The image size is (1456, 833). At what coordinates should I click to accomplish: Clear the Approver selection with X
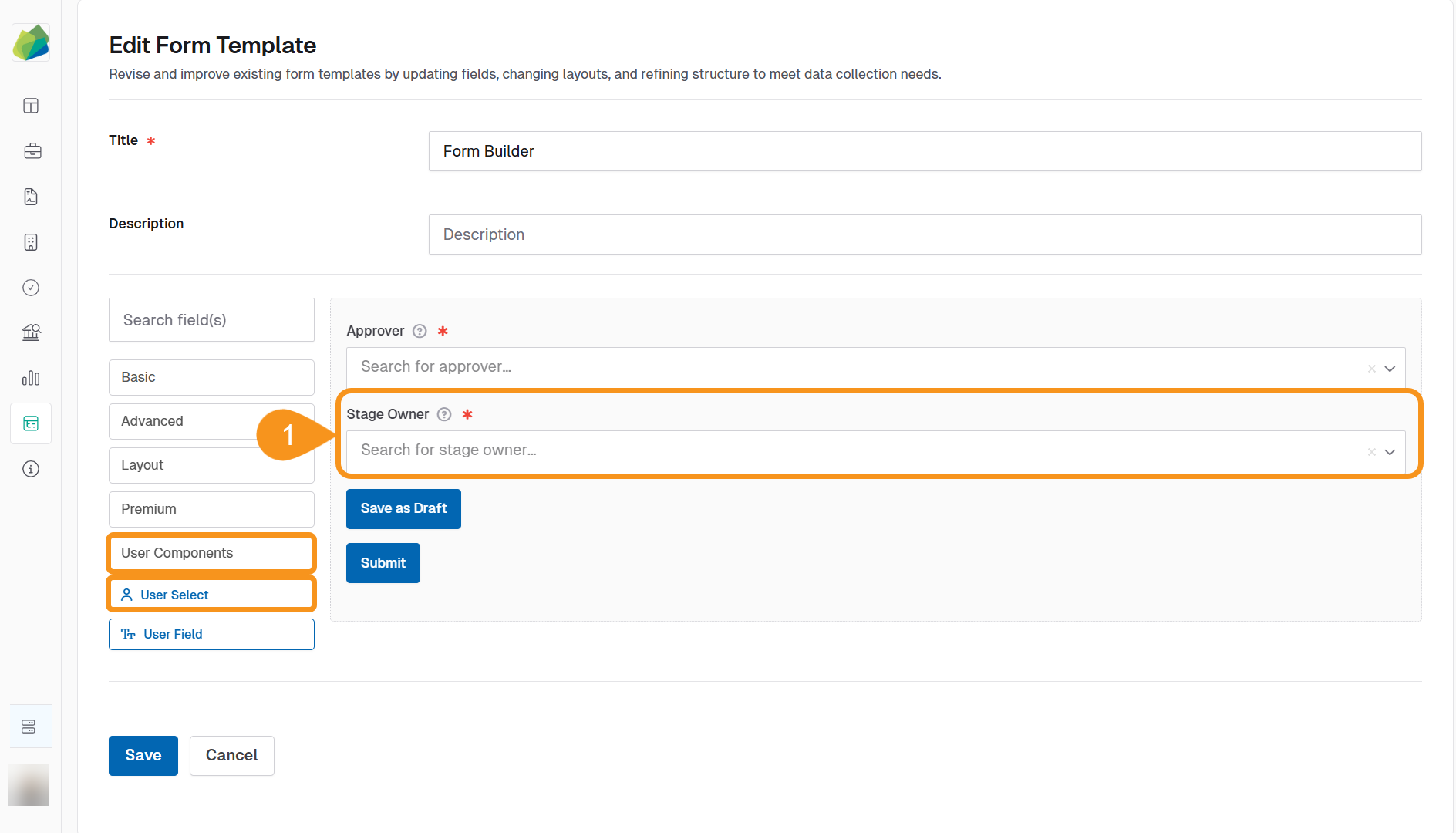coord(1371,369)
